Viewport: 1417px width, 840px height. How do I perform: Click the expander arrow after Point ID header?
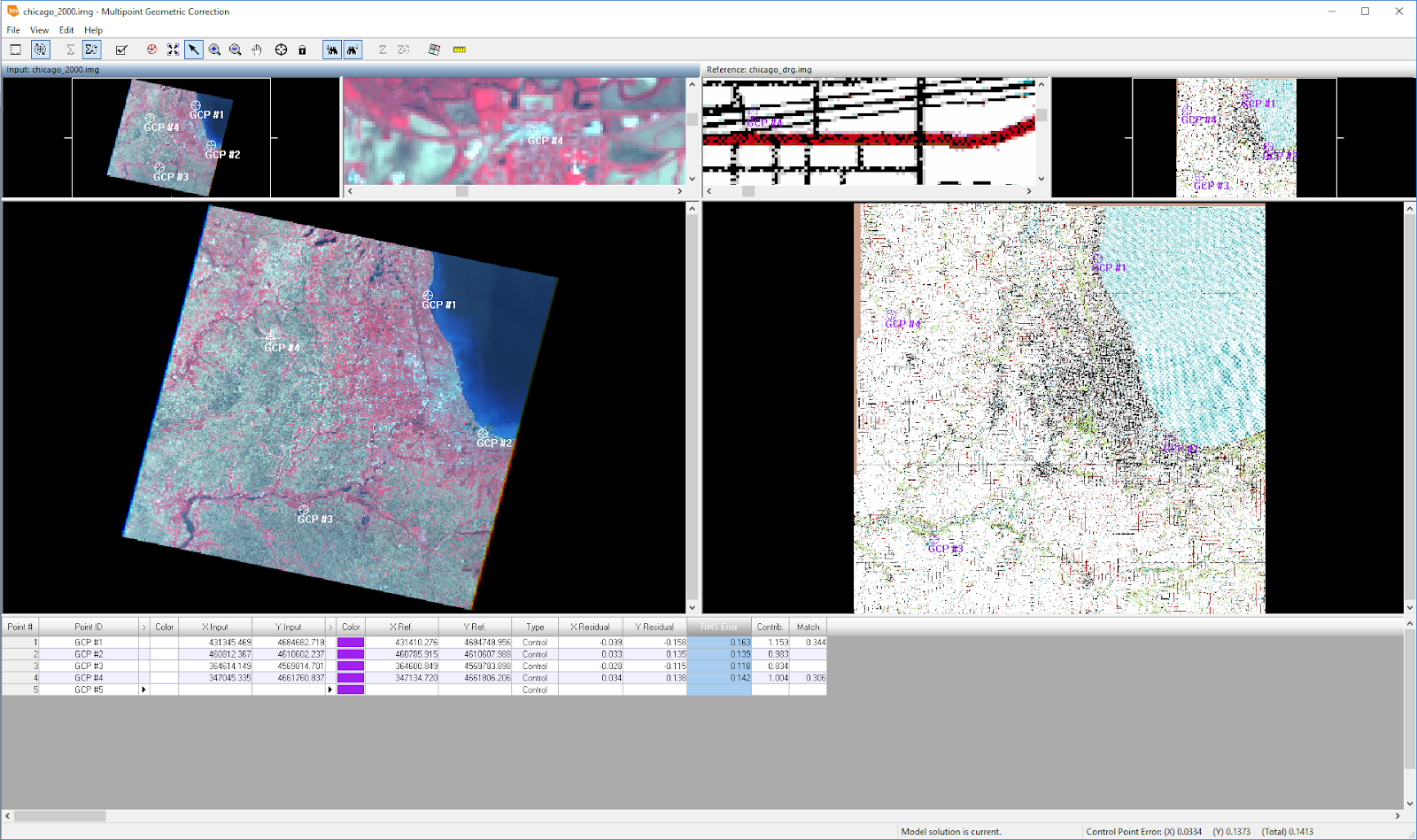(143, 627)
